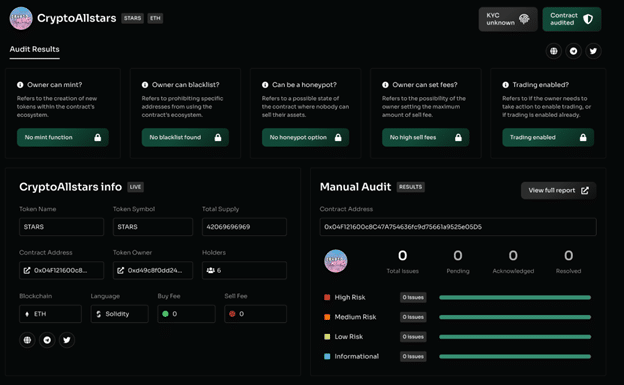Click the KYC unknown badge
This screenshot has height=385, width=624.
click(x=508, y=19)
